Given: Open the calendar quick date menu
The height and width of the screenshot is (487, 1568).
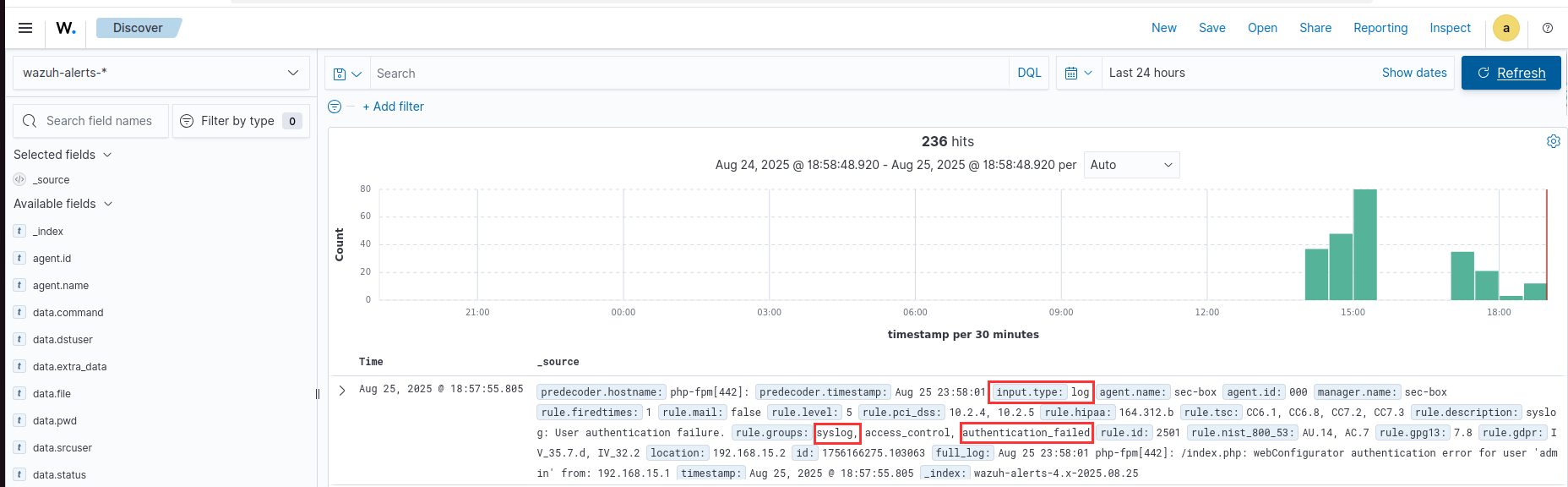Looking at the screenshot, I should pos(1078,74).
